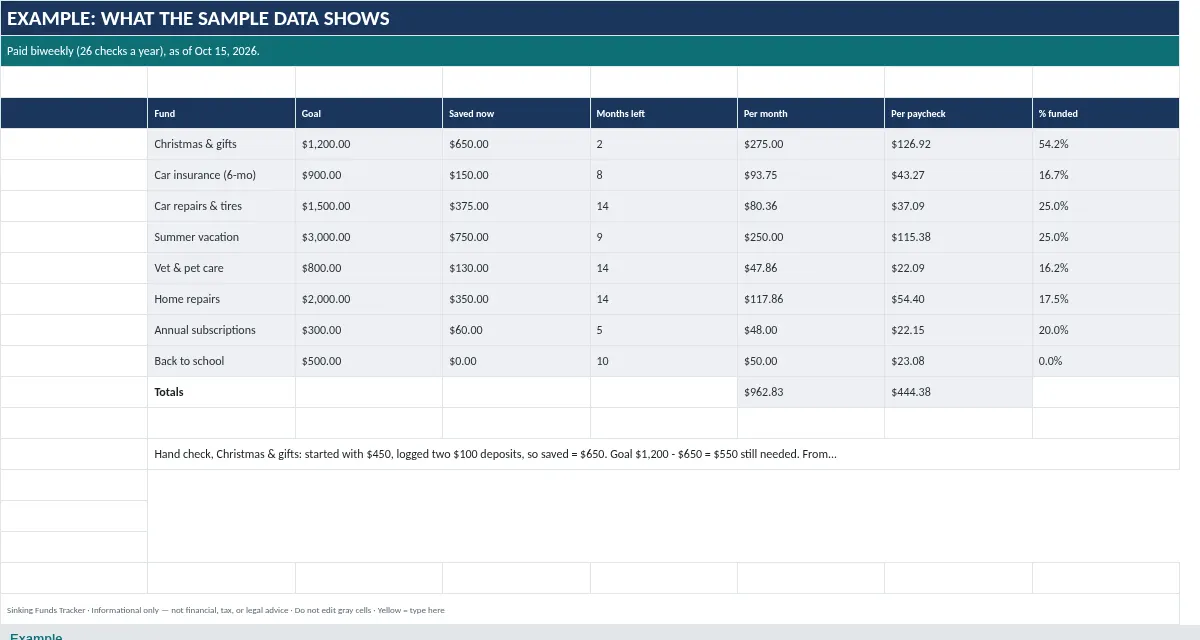The image size is (1200, 640).
Task: Click the $3,000.00 Summer vacation goal
Action: (369, 237)
